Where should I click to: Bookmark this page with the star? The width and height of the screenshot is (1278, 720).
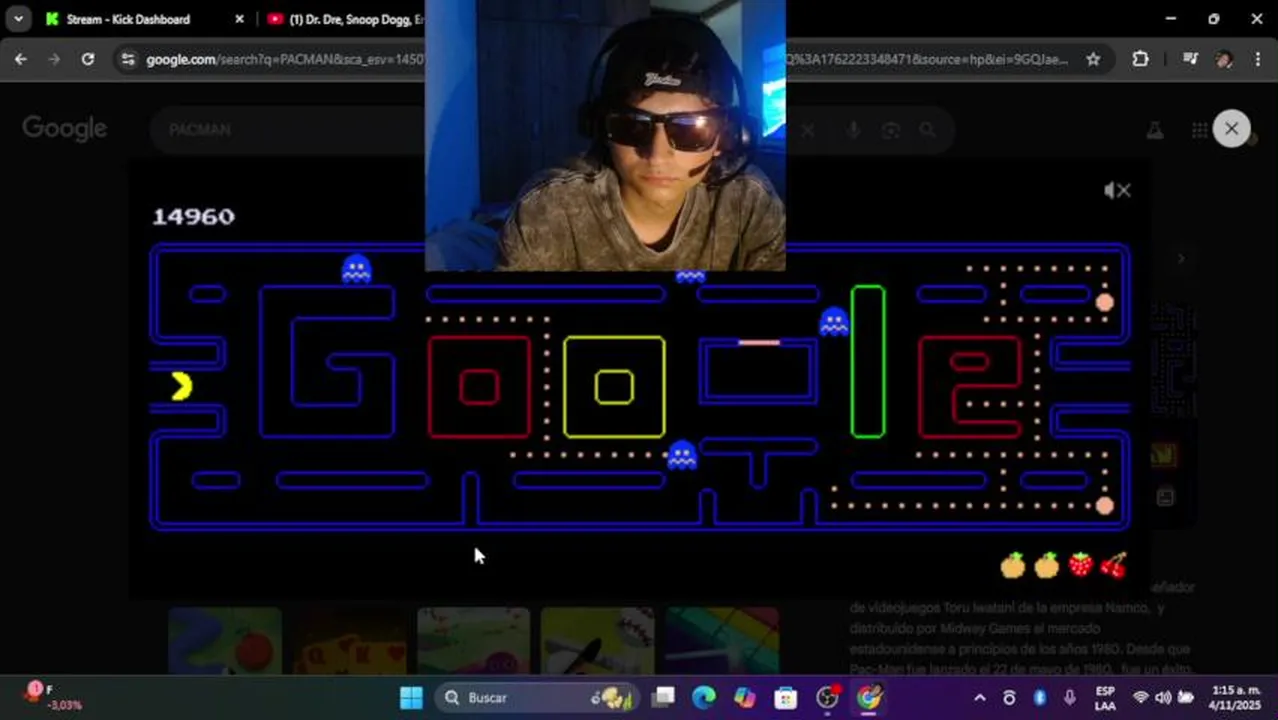tap(1093, 59)
